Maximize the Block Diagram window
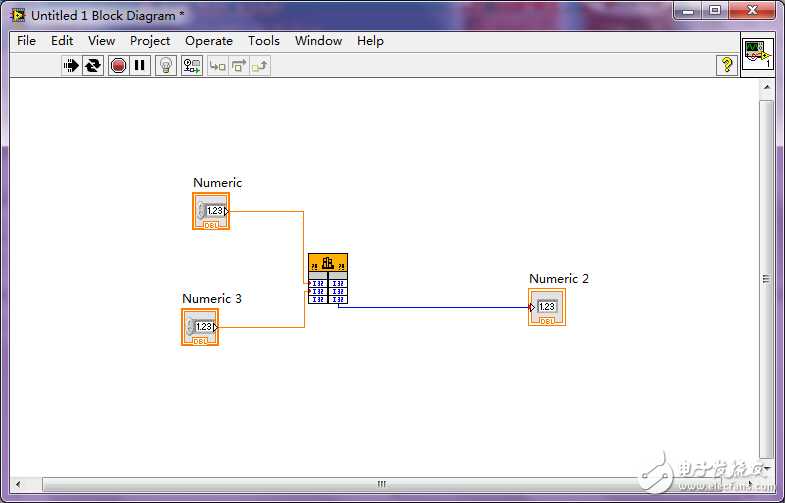 [715, 10]
